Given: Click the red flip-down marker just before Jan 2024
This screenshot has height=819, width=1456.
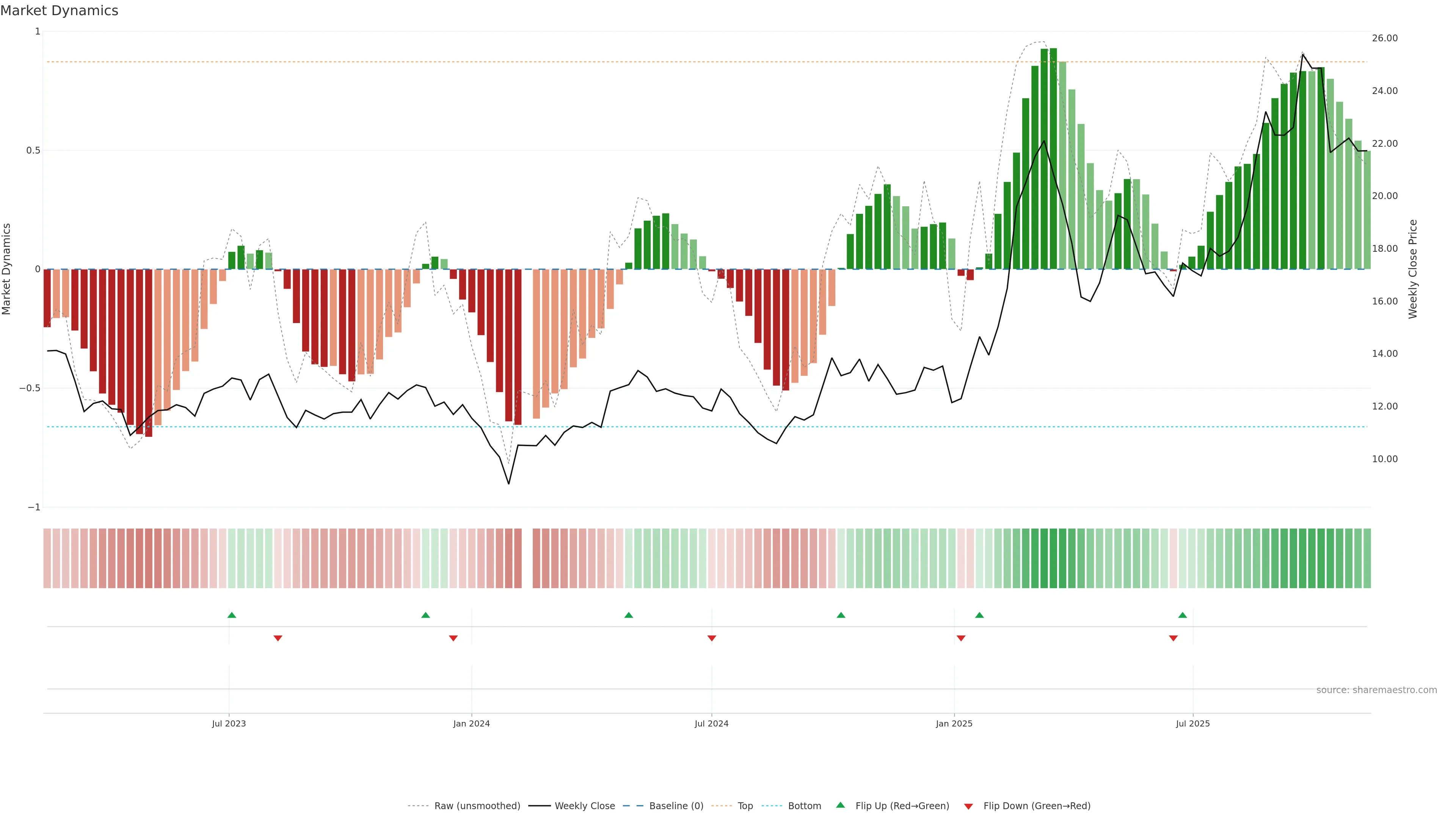Looking at the screenshot, I should pos(453,638).
